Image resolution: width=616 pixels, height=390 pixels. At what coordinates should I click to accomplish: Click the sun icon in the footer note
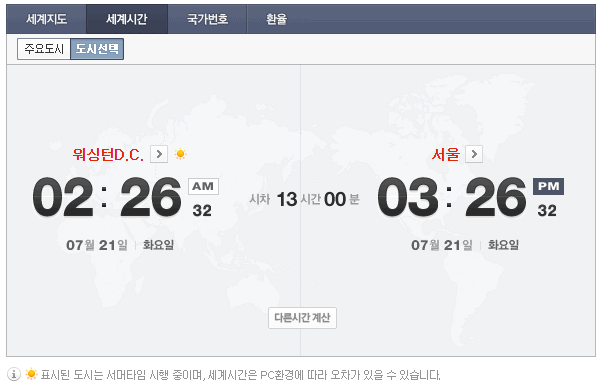pyautogui.click(x=31, y=374)
